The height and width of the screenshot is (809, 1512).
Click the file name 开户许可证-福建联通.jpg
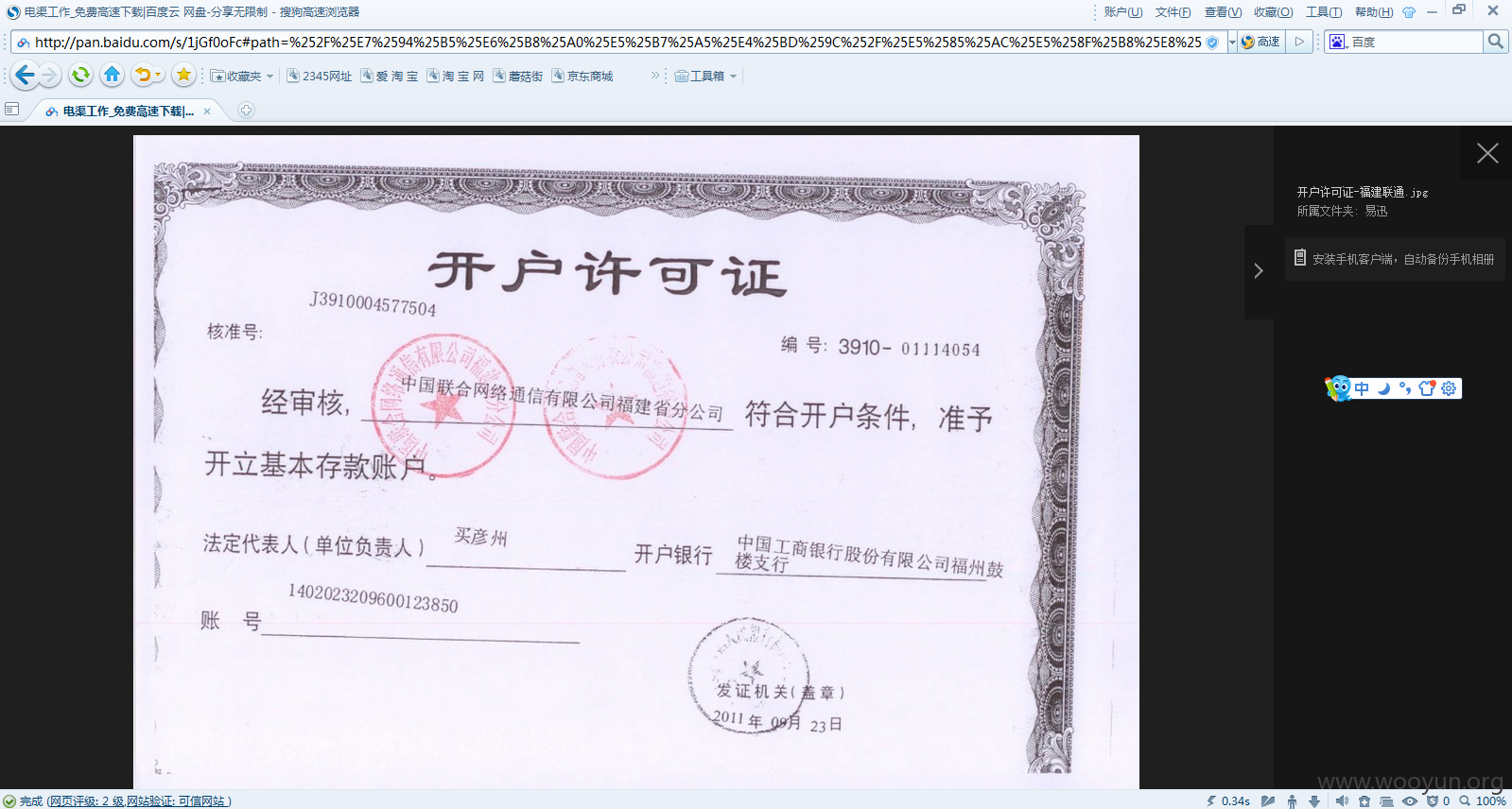1362,192
